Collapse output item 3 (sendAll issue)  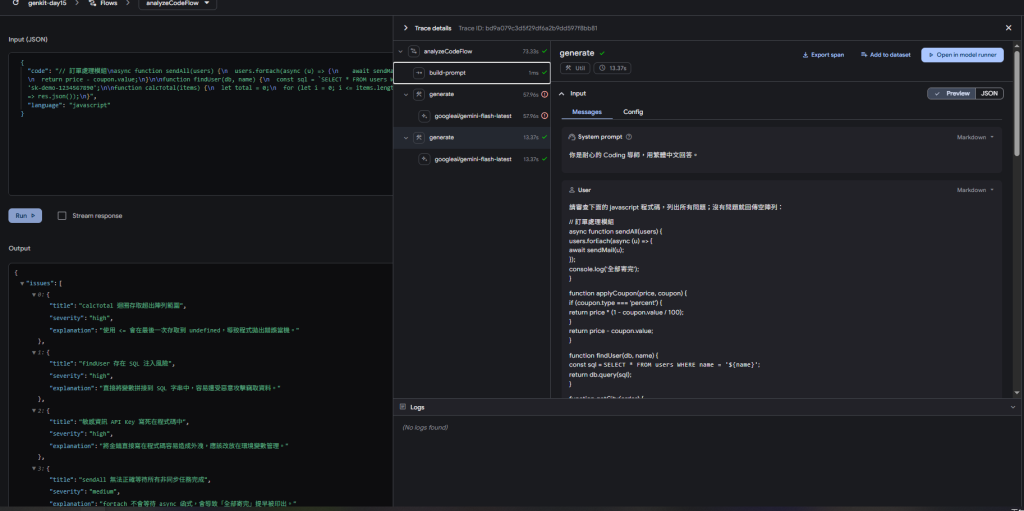click(34, 469)
